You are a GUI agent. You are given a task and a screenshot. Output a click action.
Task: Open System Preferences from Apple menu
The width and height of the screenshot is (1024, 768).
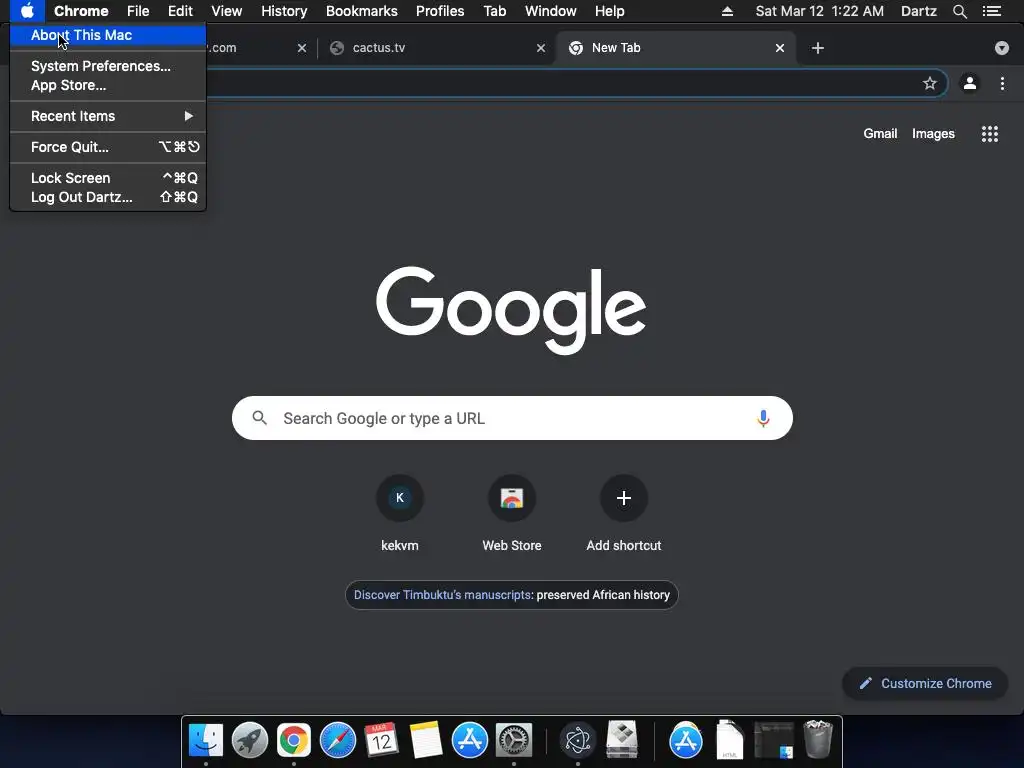click(x=108, y=66)
